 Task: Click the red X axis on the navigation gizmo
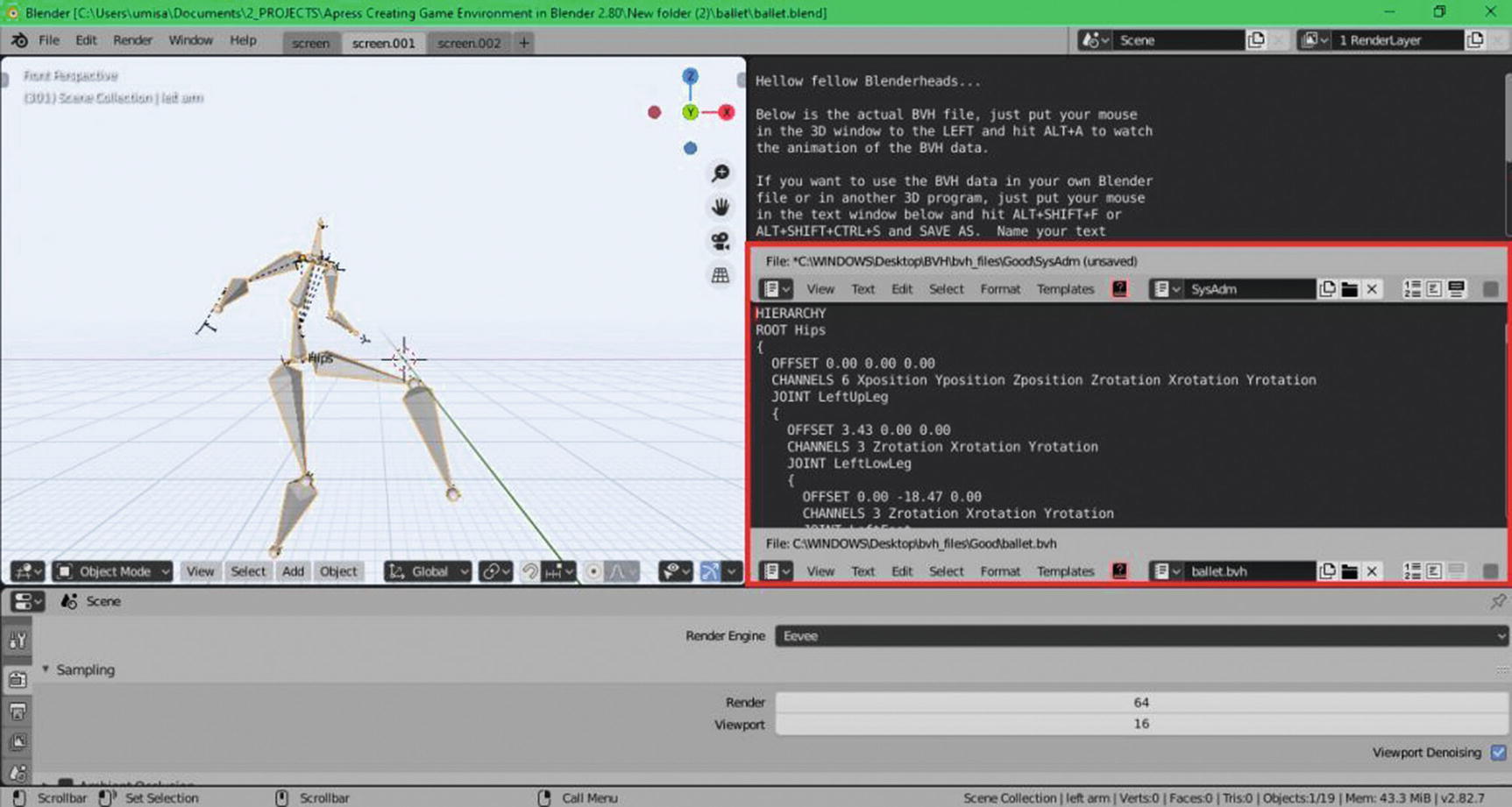[727, 112]
